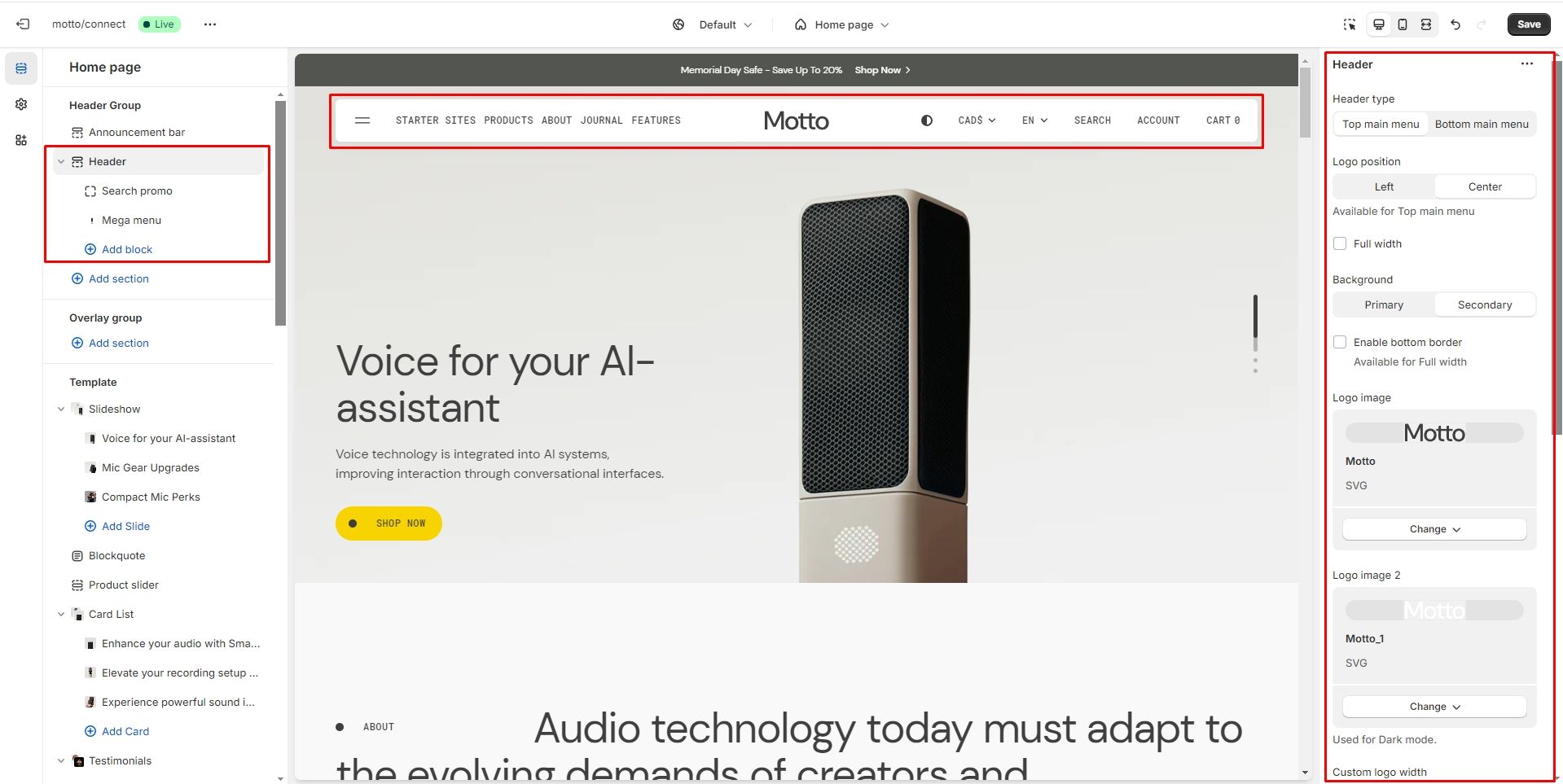Select Bottom main menu header type
1563x784 pixels.
pos(1482,124)
